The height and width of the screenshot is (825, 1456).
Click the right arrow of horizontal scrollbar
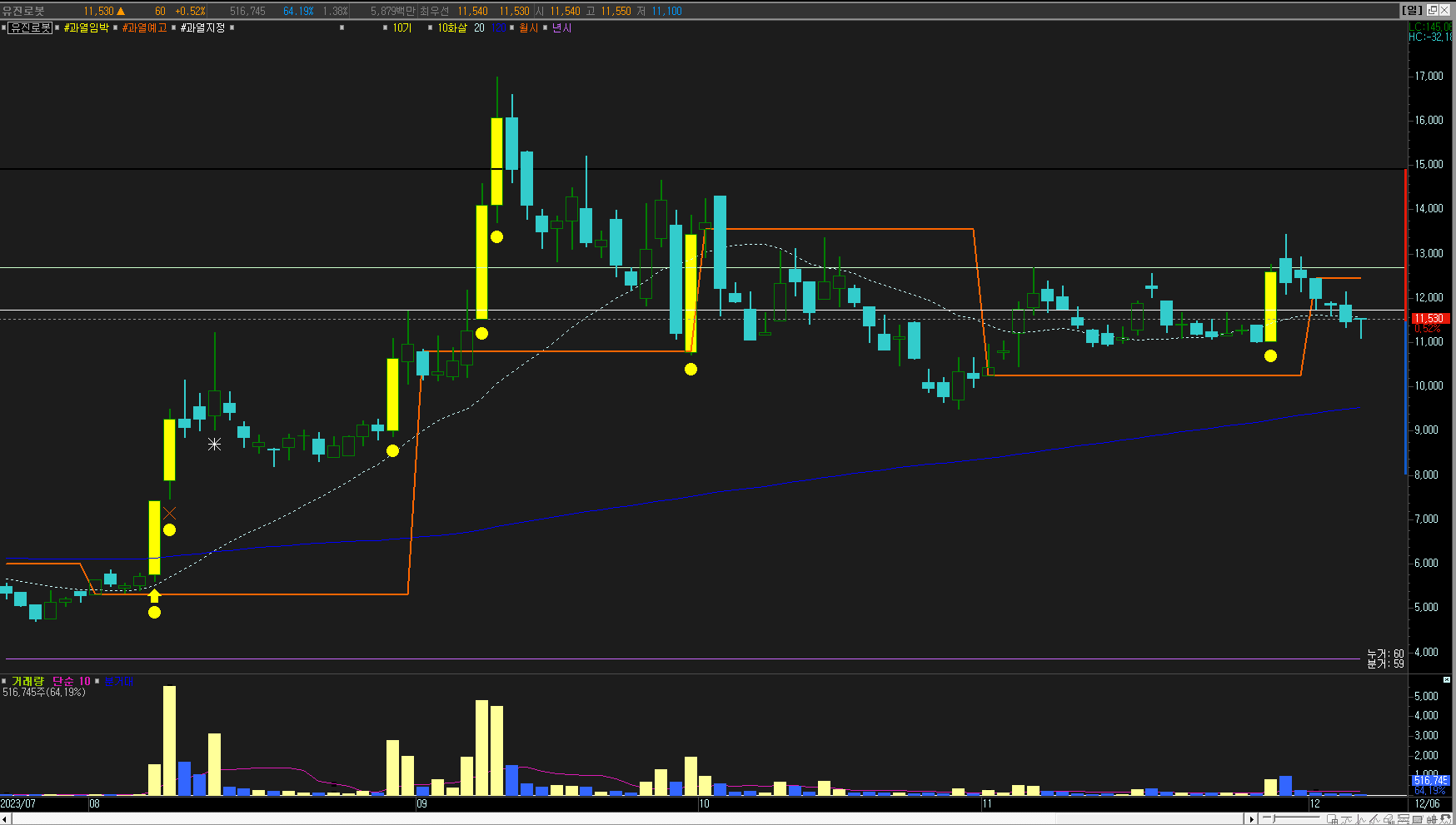1251,819
